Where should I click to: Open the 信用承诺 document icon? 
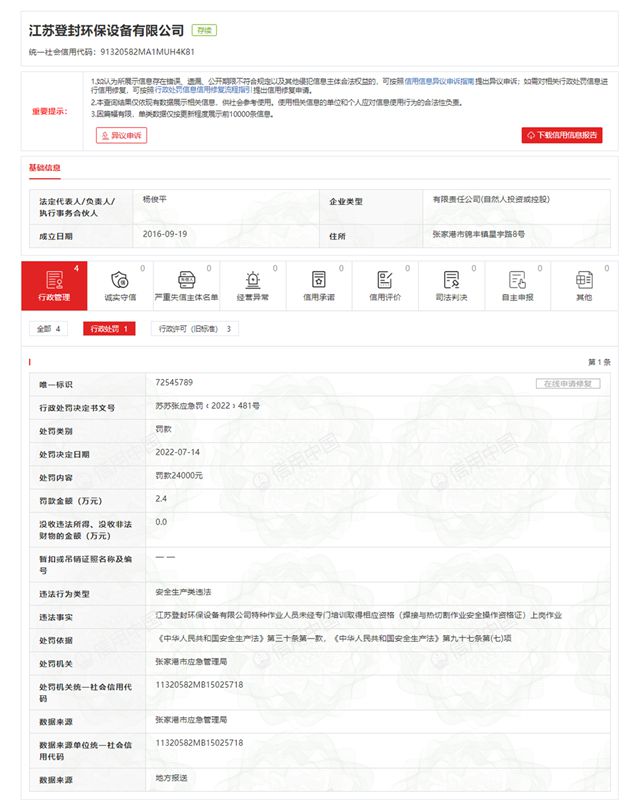click(319, 279)
